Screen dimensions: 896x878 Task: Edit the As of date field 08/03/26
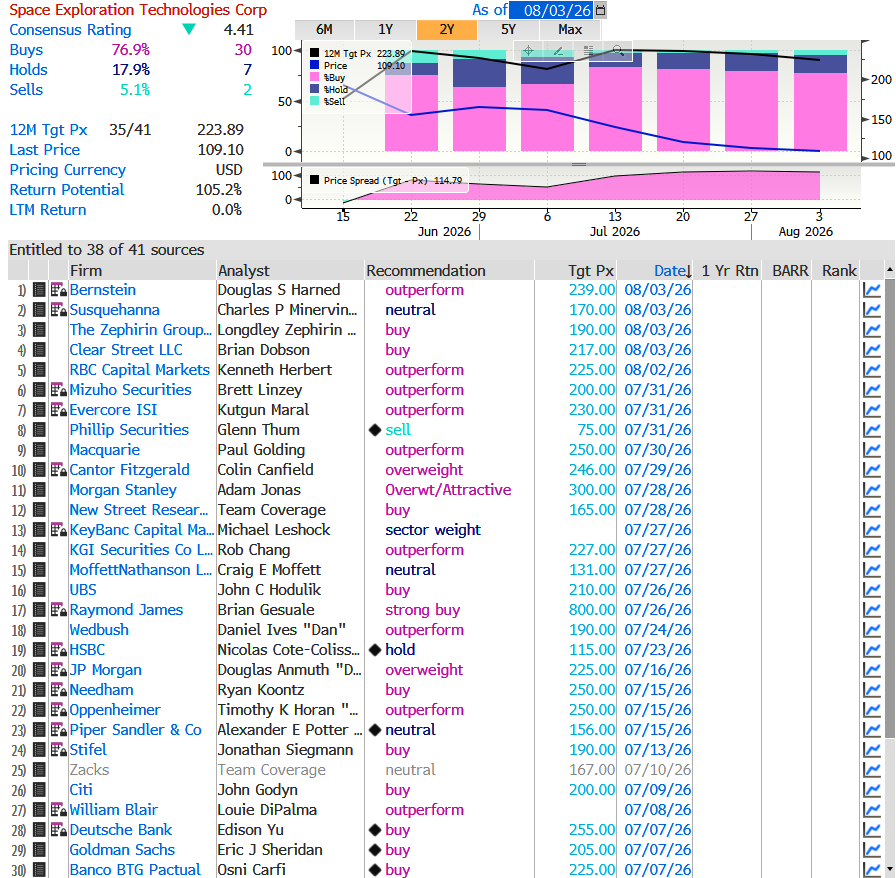click(551, 10)
